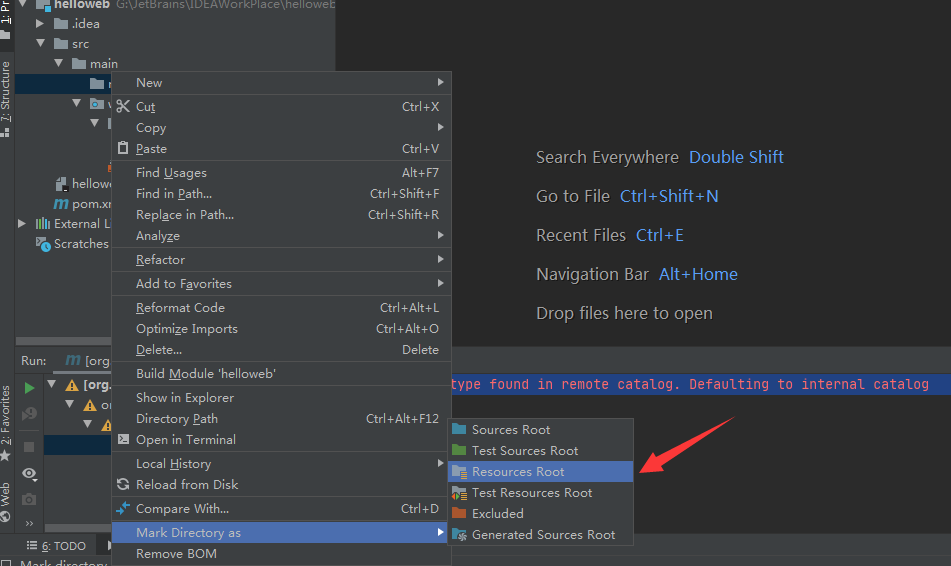Click the green Run play button
Screen dimensions: 951x566
click(x=29, y=388)
